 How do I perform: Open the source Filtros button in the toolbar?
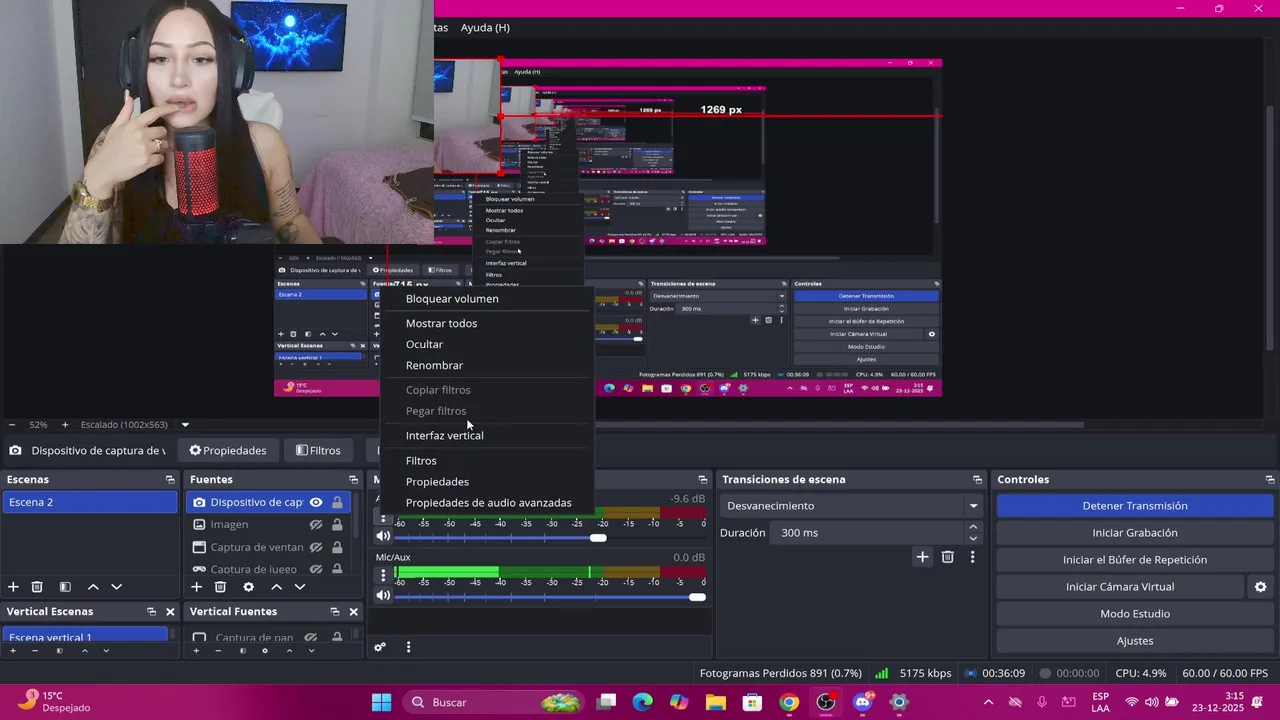pos(318,450)
